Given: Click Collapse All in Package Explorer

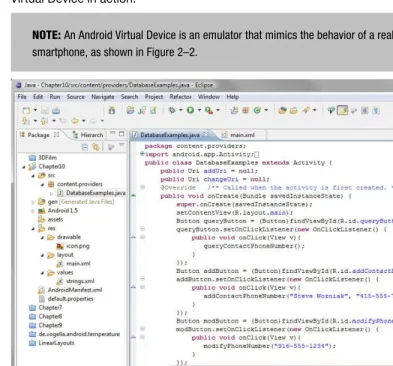Looking at the screenshot, I should pos(85,147).
